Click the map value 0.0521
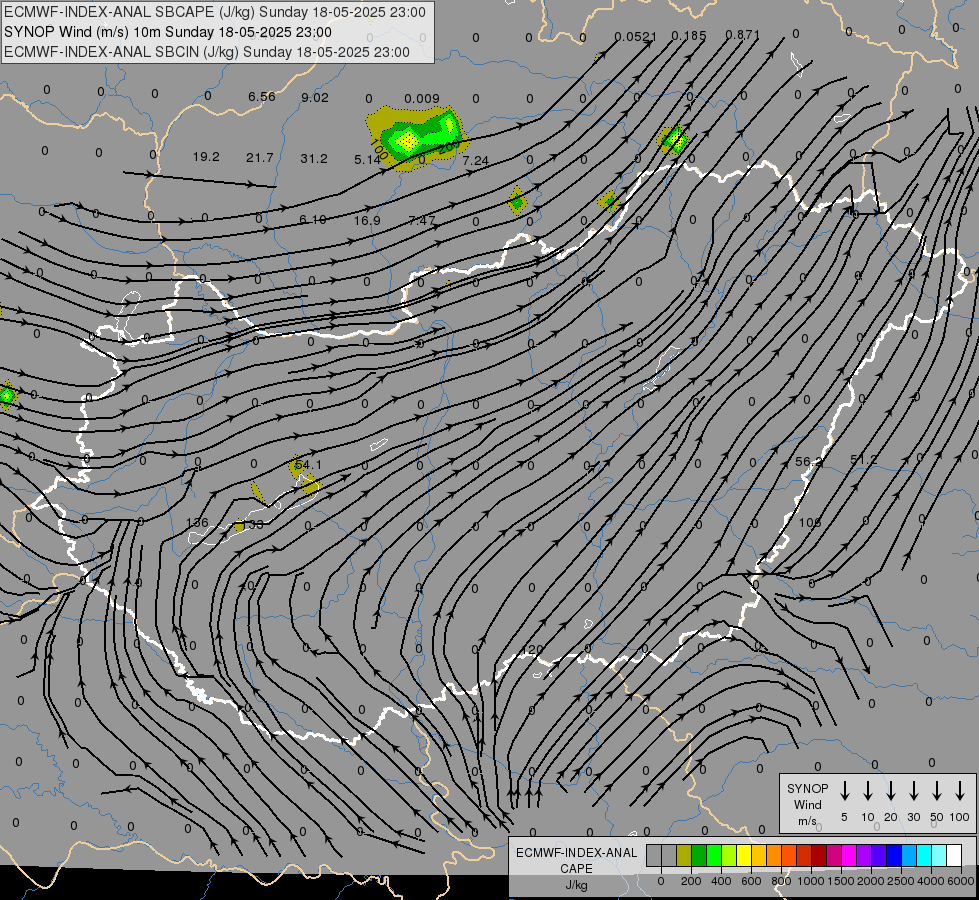 [x=636, y=36]
